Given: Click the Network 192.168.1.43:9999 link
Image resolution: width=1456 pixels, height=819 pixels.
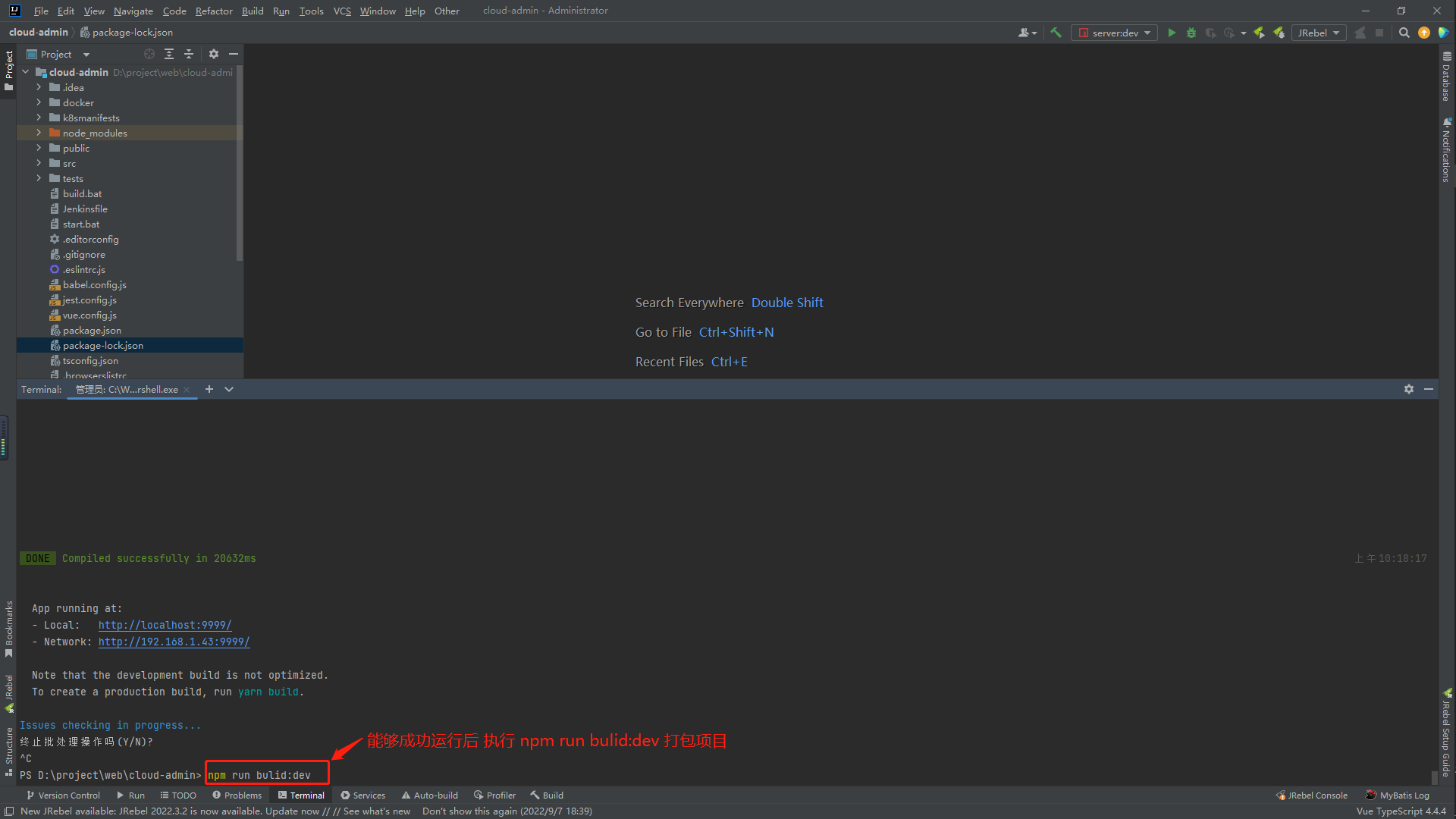Looking at the screenshot, I should (174, 642).
